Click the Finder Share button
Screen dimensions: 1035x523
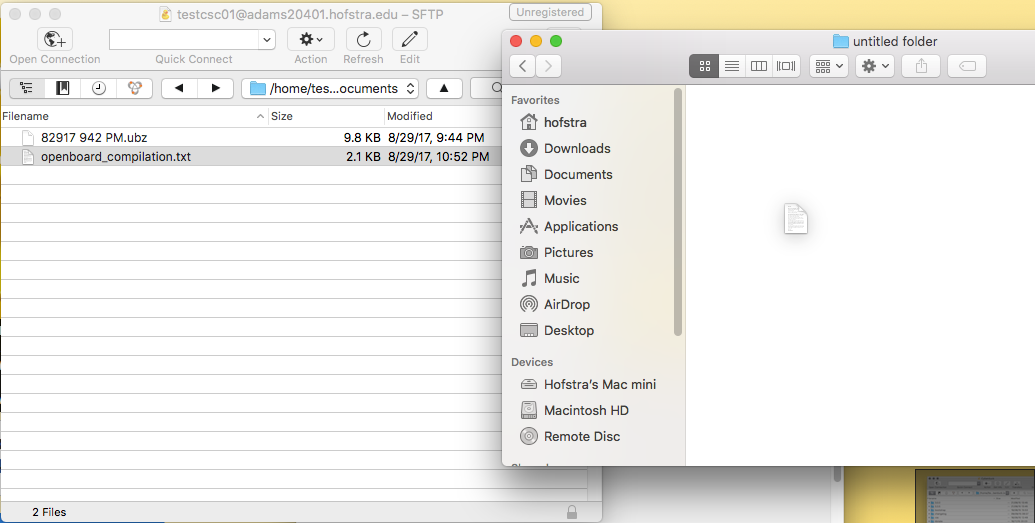pyautogui.click(x=920, y=66)
